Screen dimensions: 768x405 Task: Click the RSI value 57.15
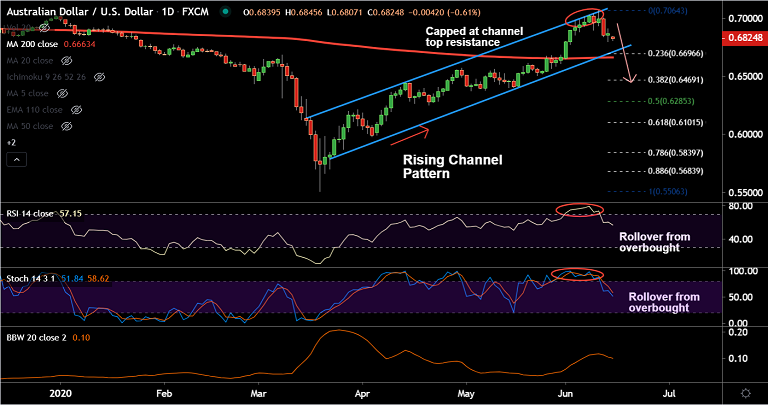pos(71,214)
